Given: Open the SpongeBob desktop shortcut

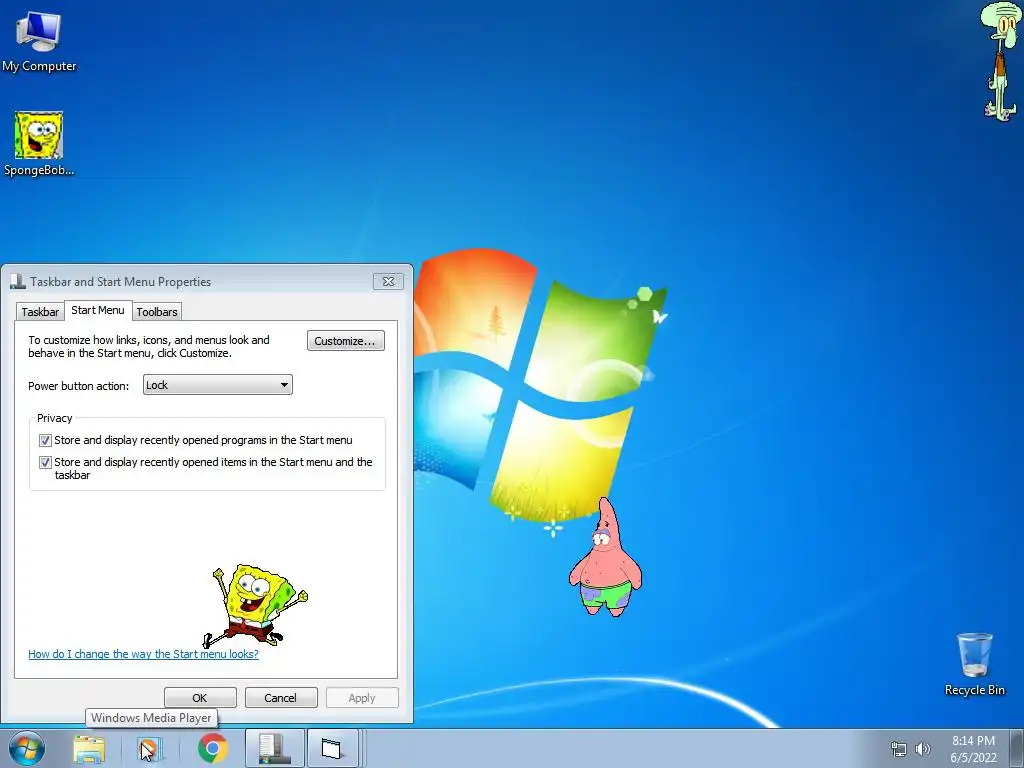Looking at the screenshot, I should click(x=39, y=144).
